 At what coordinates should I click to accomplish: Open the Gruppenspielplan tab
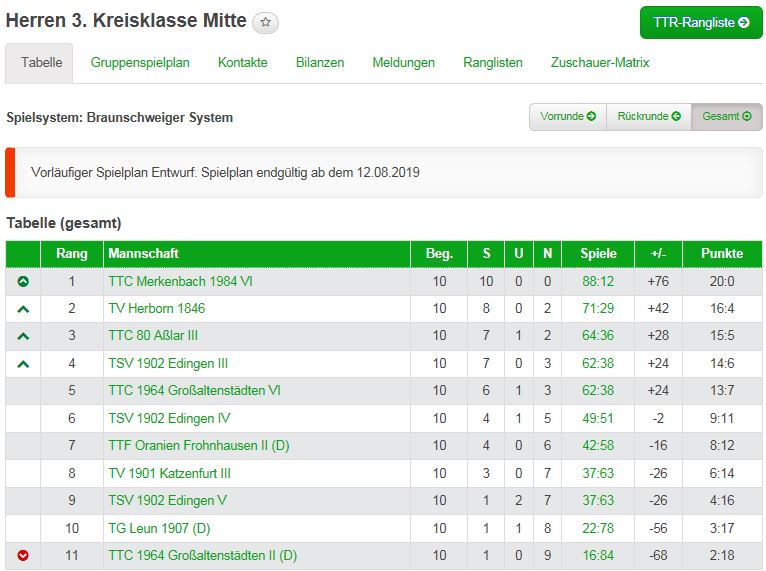click(x=140, y=62)
